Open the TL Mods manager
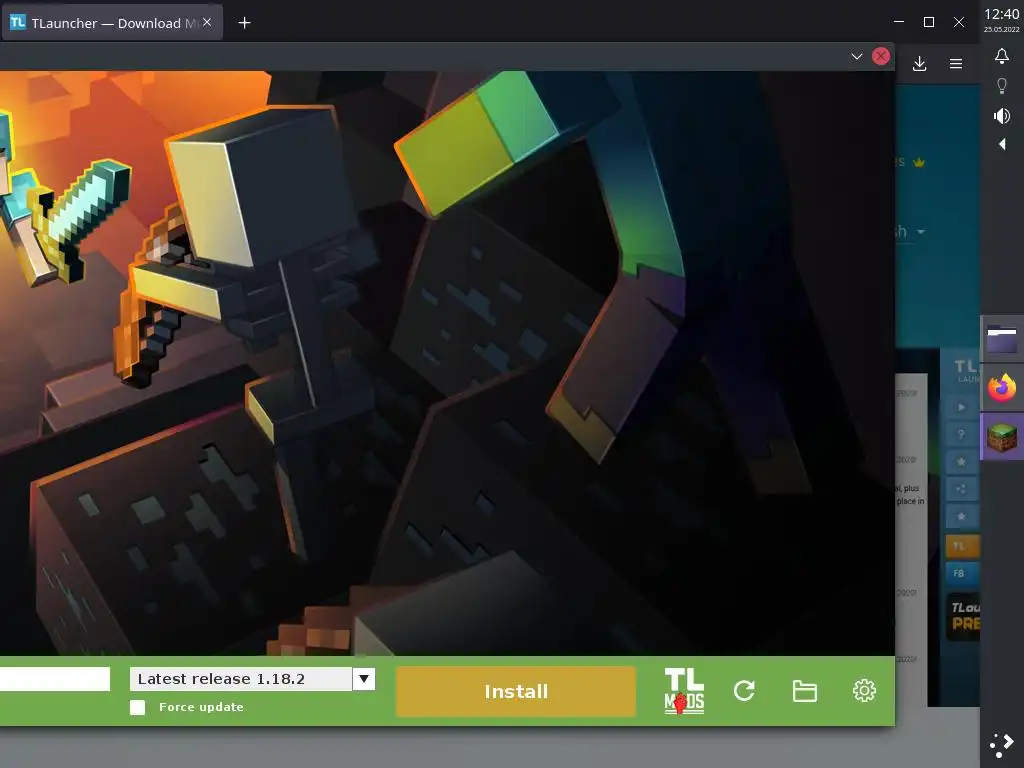The width and height of the screenshot is (1024, 768). pyautogui.click(x=684, y=691)
